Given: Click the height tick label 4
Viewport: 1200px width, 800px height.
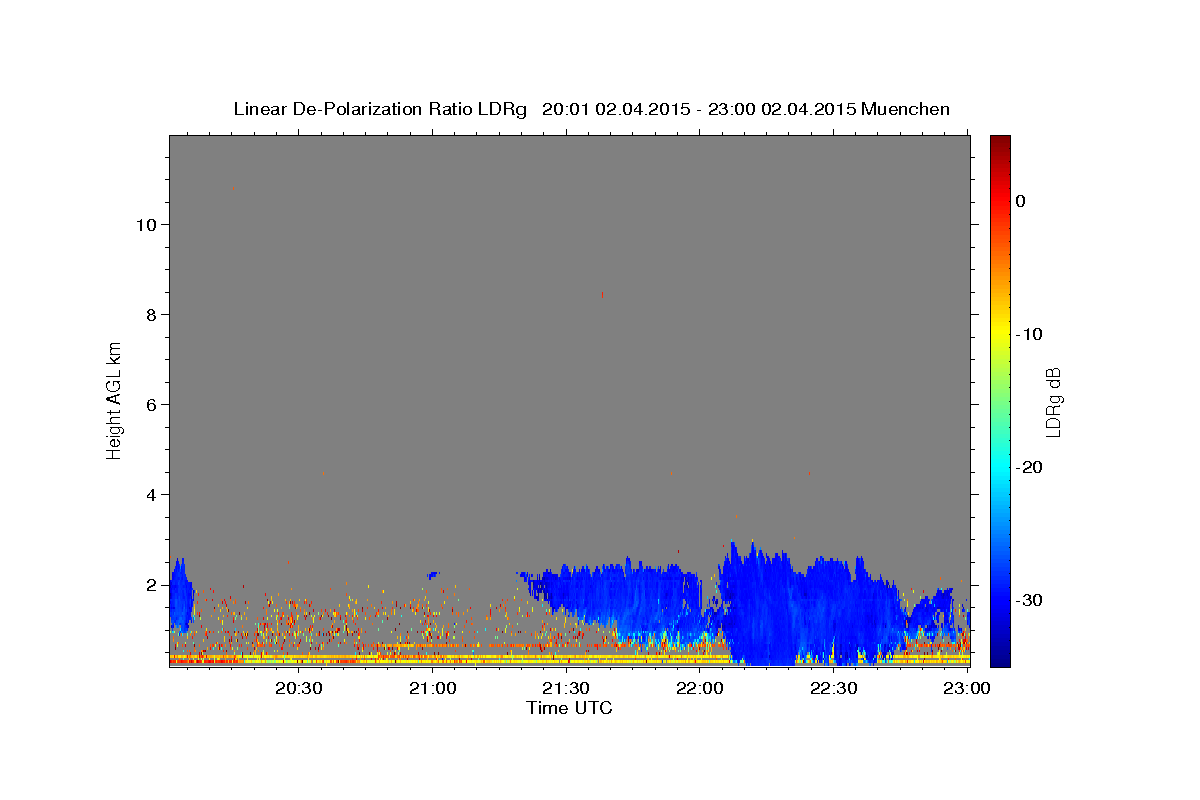Looking at the screenshot, I should [149, 495].
